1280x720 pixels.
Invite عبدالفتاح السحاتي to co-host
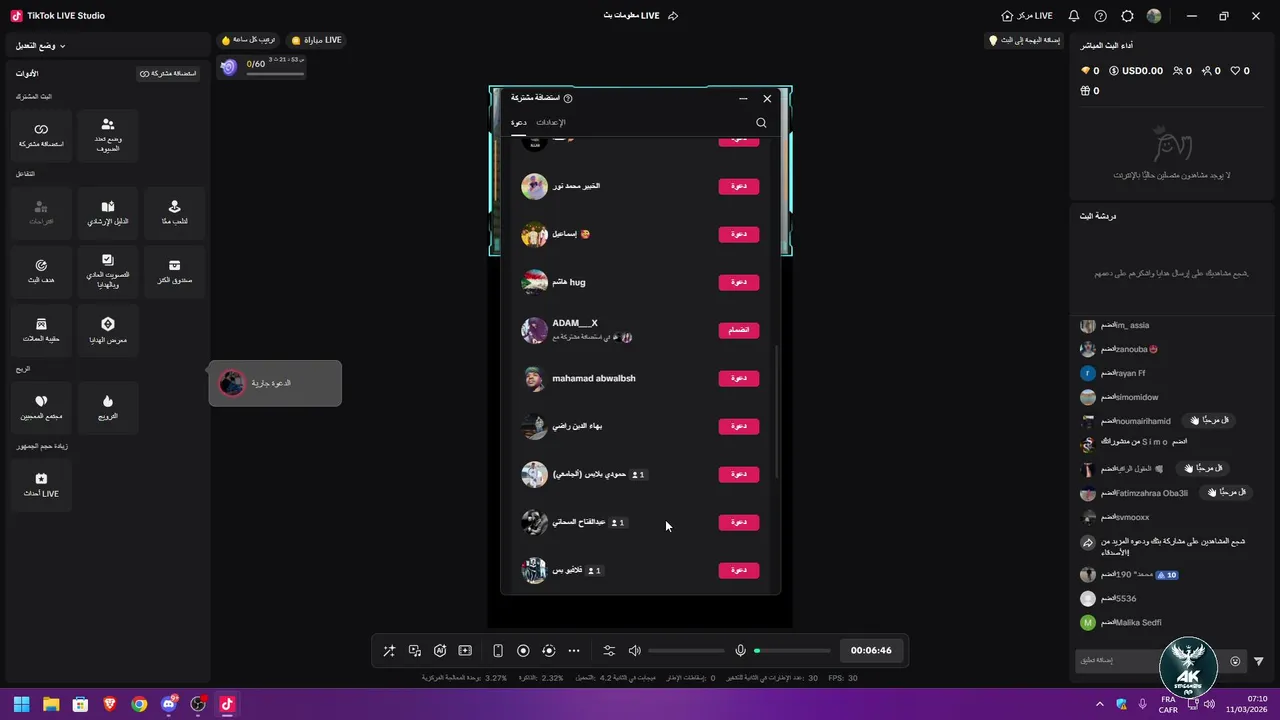(739, 522)
